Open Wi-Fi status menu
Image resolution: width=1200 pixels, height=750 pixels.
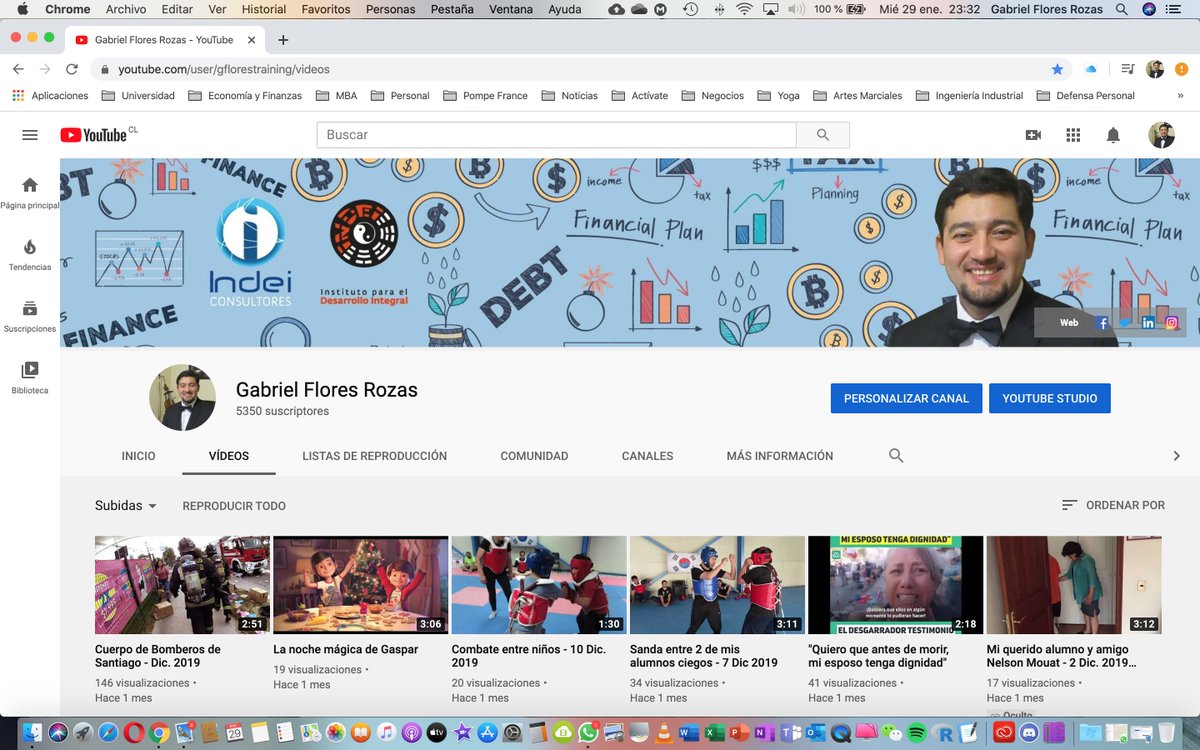point(744,9)
